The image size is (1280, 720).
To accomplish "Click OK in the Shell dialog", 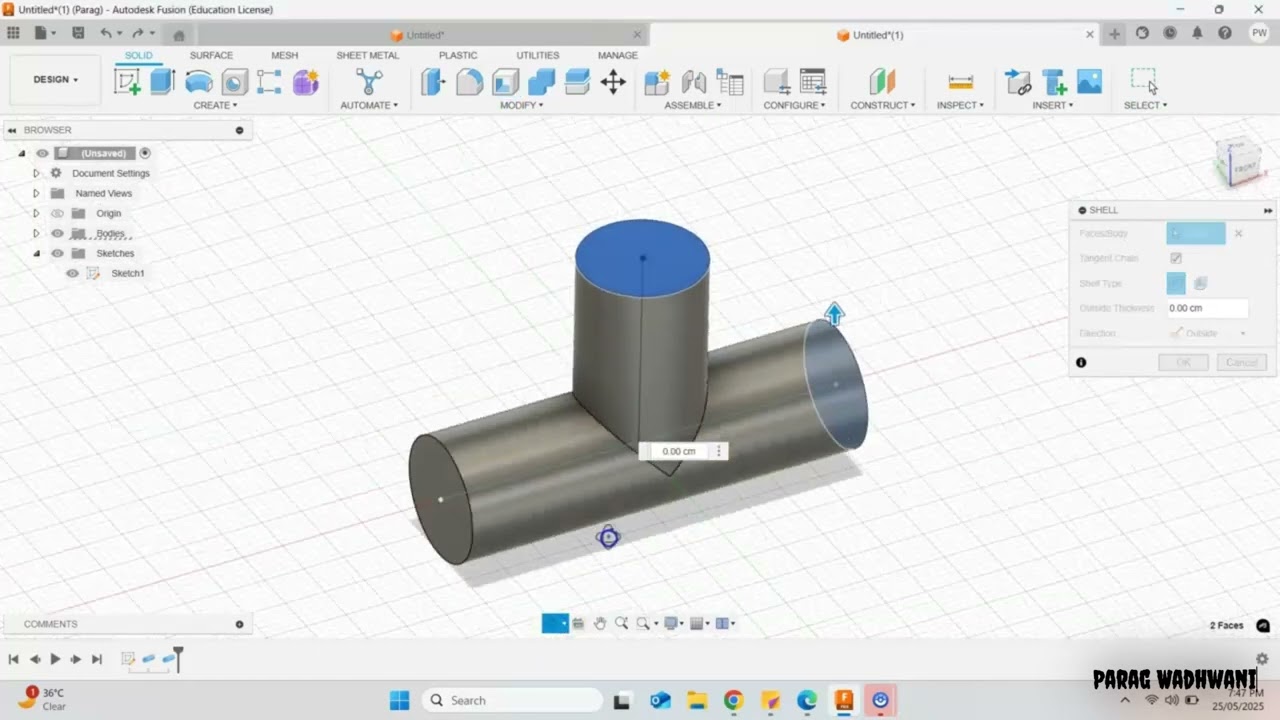I will pos(1183,362).
